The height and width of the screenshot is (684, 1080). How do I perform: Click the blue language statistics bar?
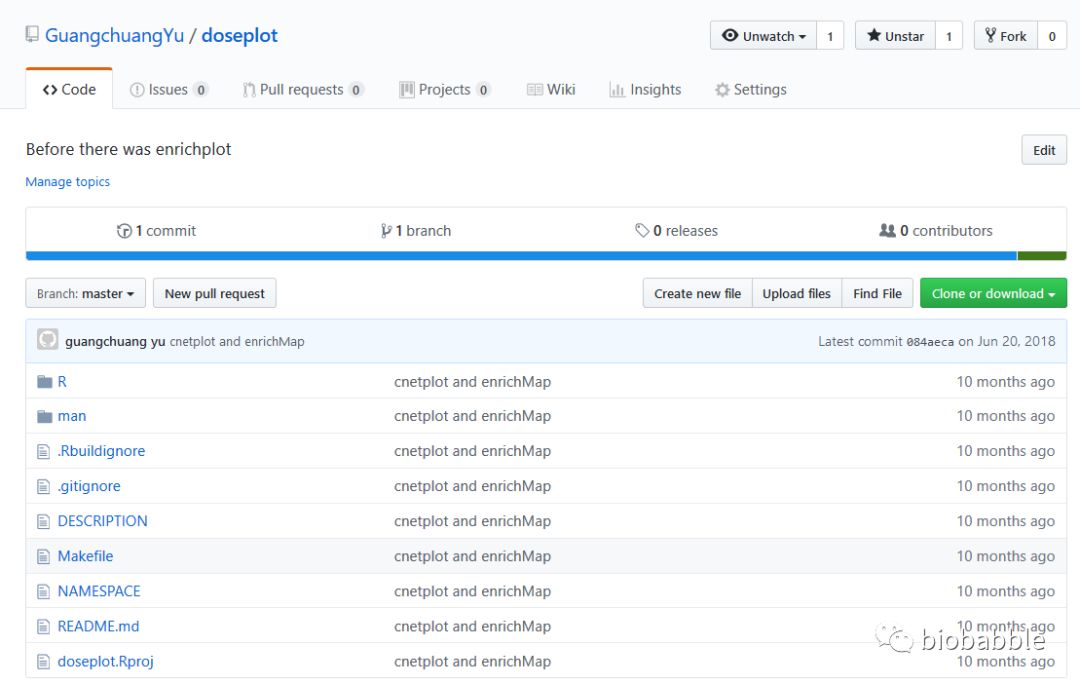520,256
